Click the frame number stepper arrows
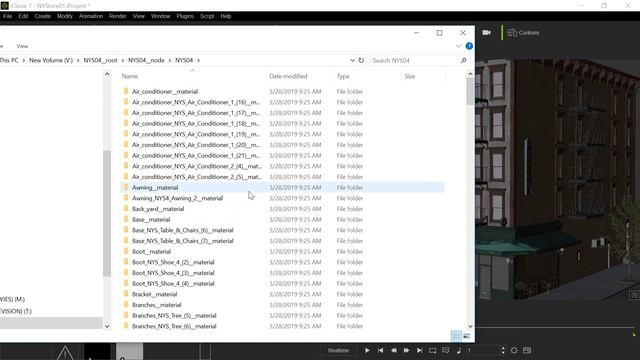Screen dimensions: 640x360 pyautogui.click(x=503, y=350)
